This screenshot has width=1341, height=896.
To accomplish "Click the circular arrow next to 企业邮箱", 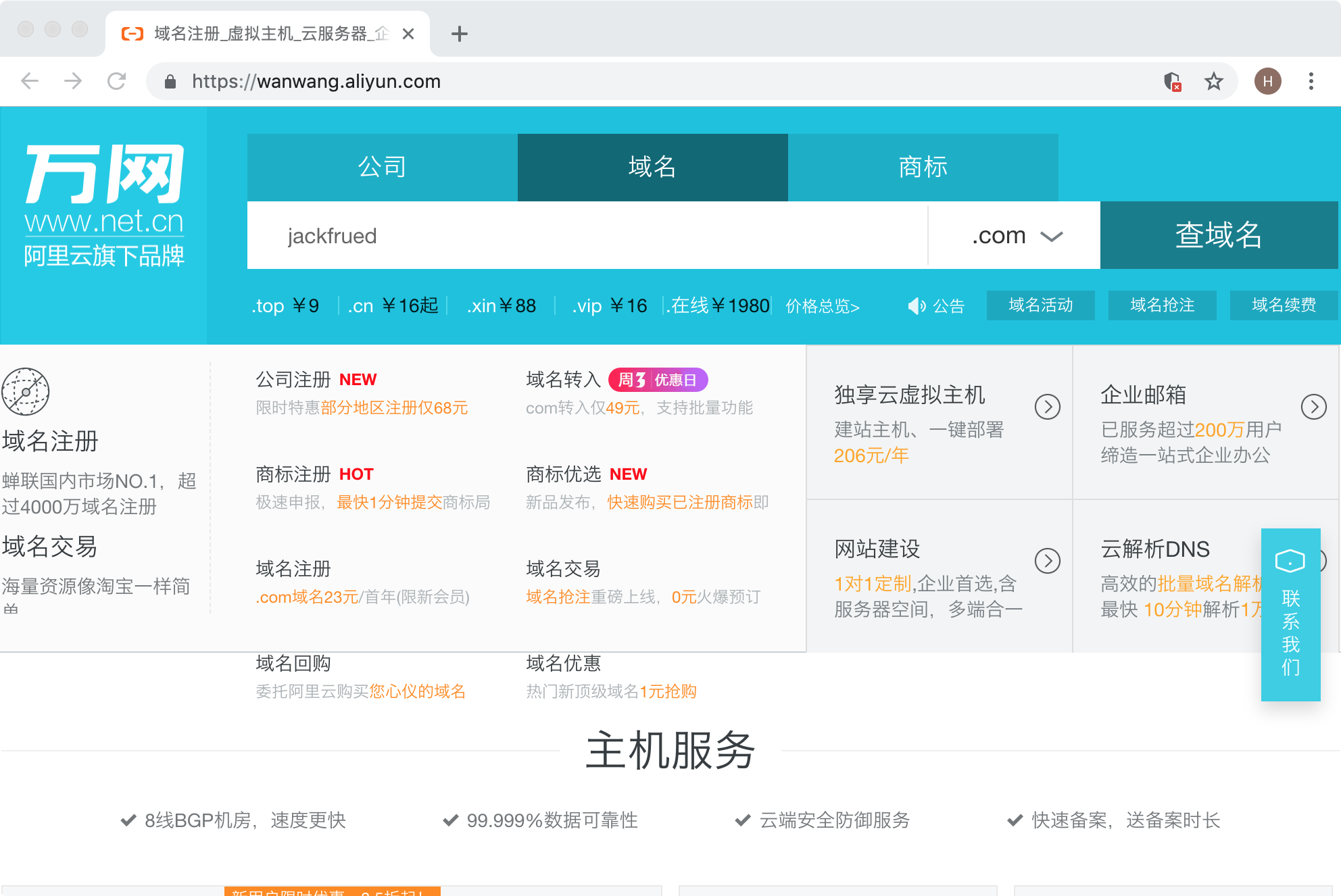I will point(1313,407).
